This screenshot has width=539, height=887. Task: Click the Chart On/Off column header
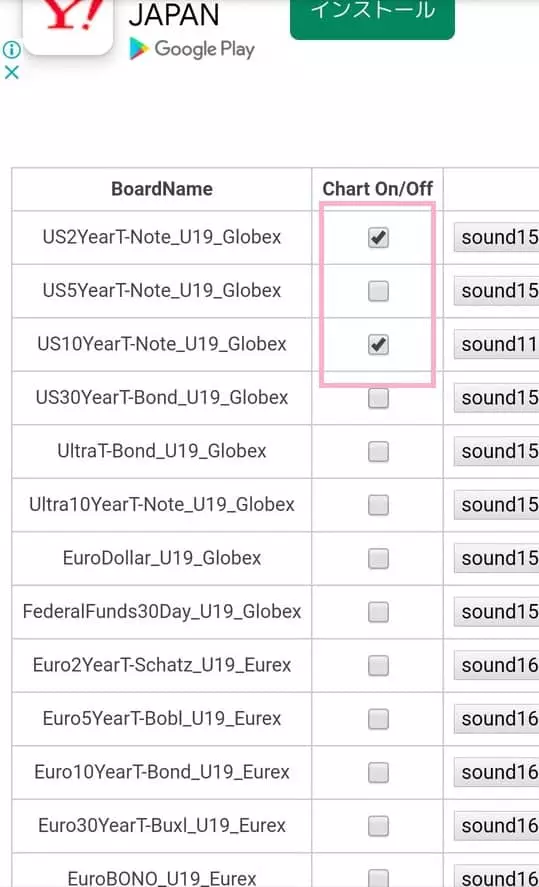point(377,189)
